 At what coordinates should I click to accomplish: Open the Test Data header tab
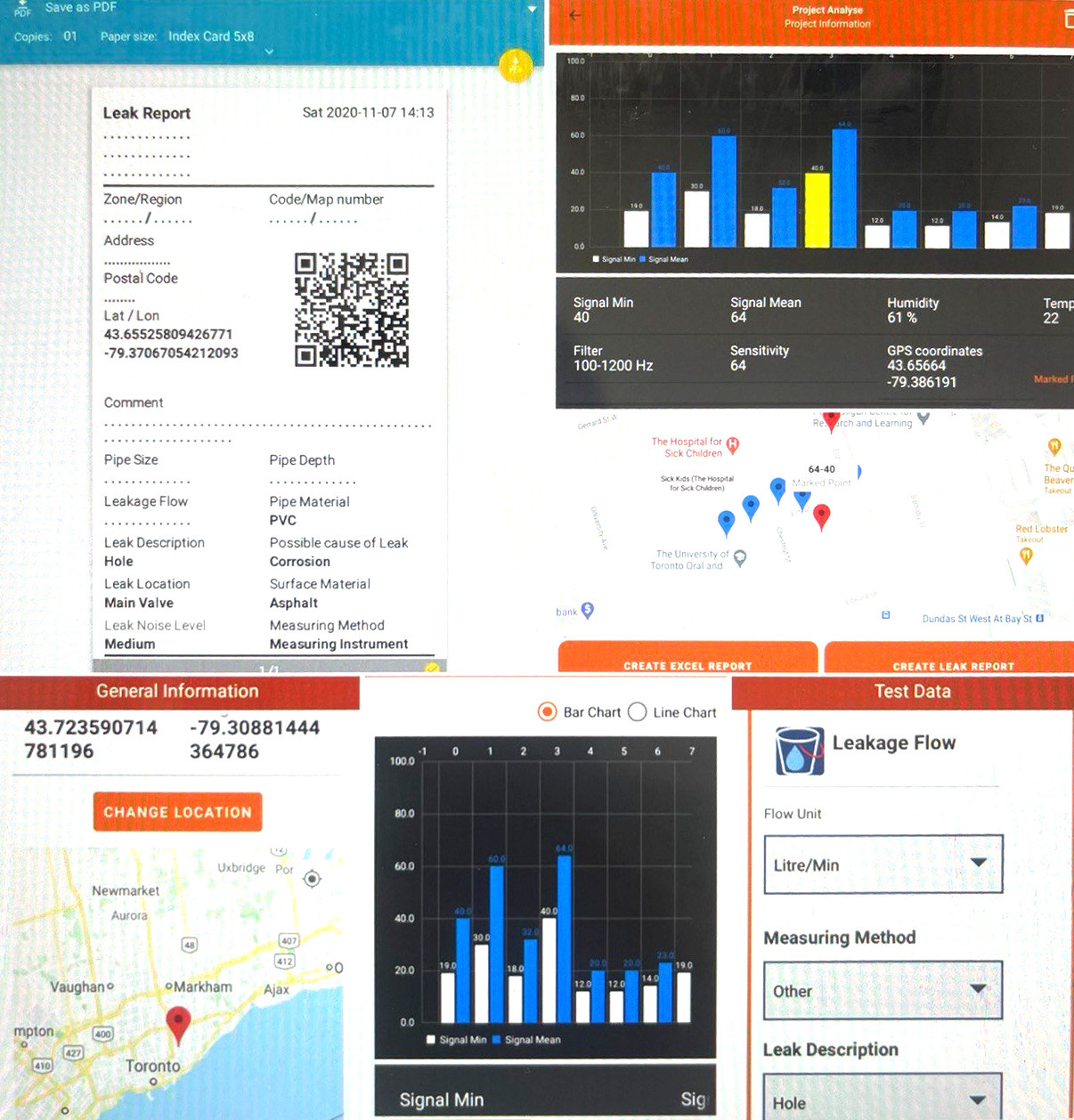point(912,691)
